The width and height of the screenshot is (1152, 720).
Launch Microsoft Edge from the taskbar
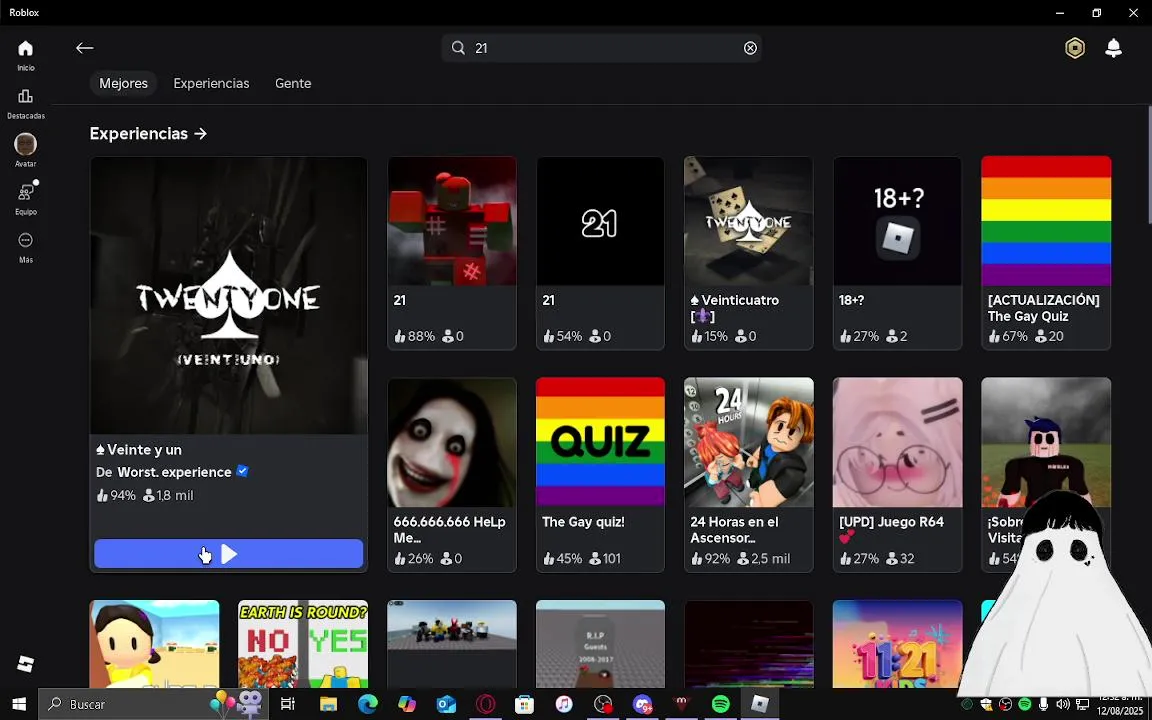point(367,704)
